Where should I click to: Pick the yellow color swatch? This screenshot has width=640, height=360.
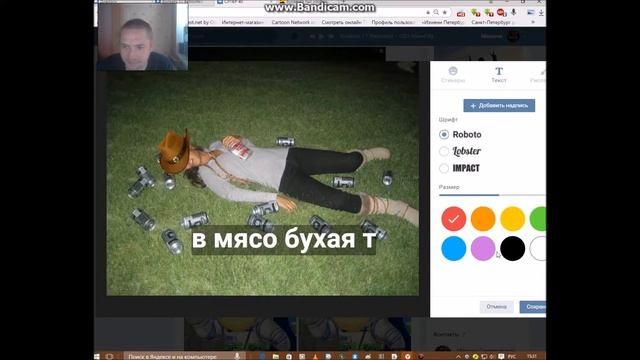pos(513,219)
